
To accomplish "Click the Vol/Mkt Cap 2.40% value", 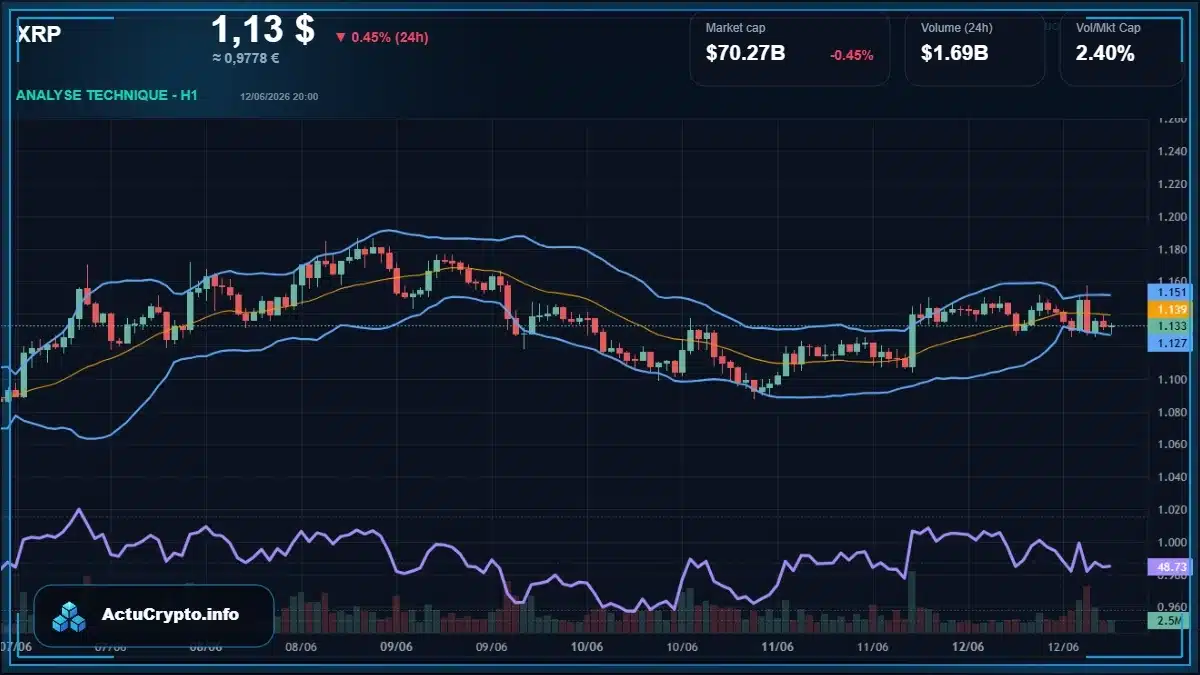I will [x=1105, y=54].
